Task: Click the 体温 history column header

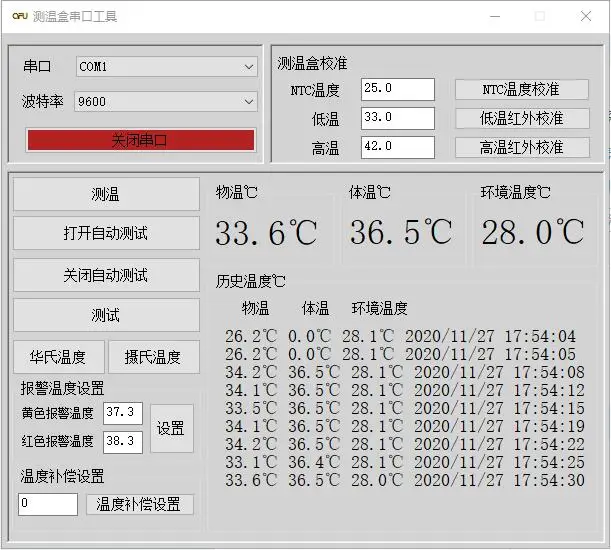Action: coord(315,308)
